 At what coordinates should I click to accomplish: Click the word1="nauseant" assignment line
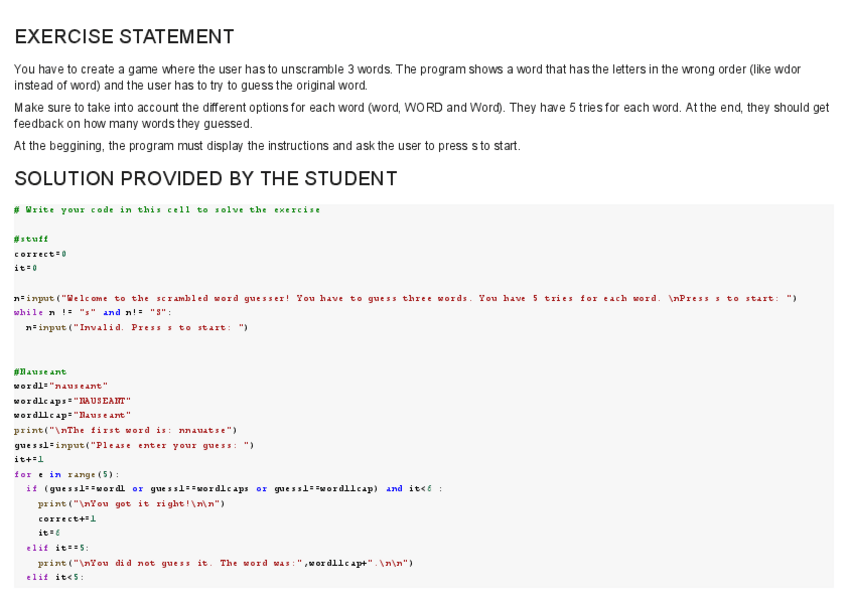click(x=60, y=386)
